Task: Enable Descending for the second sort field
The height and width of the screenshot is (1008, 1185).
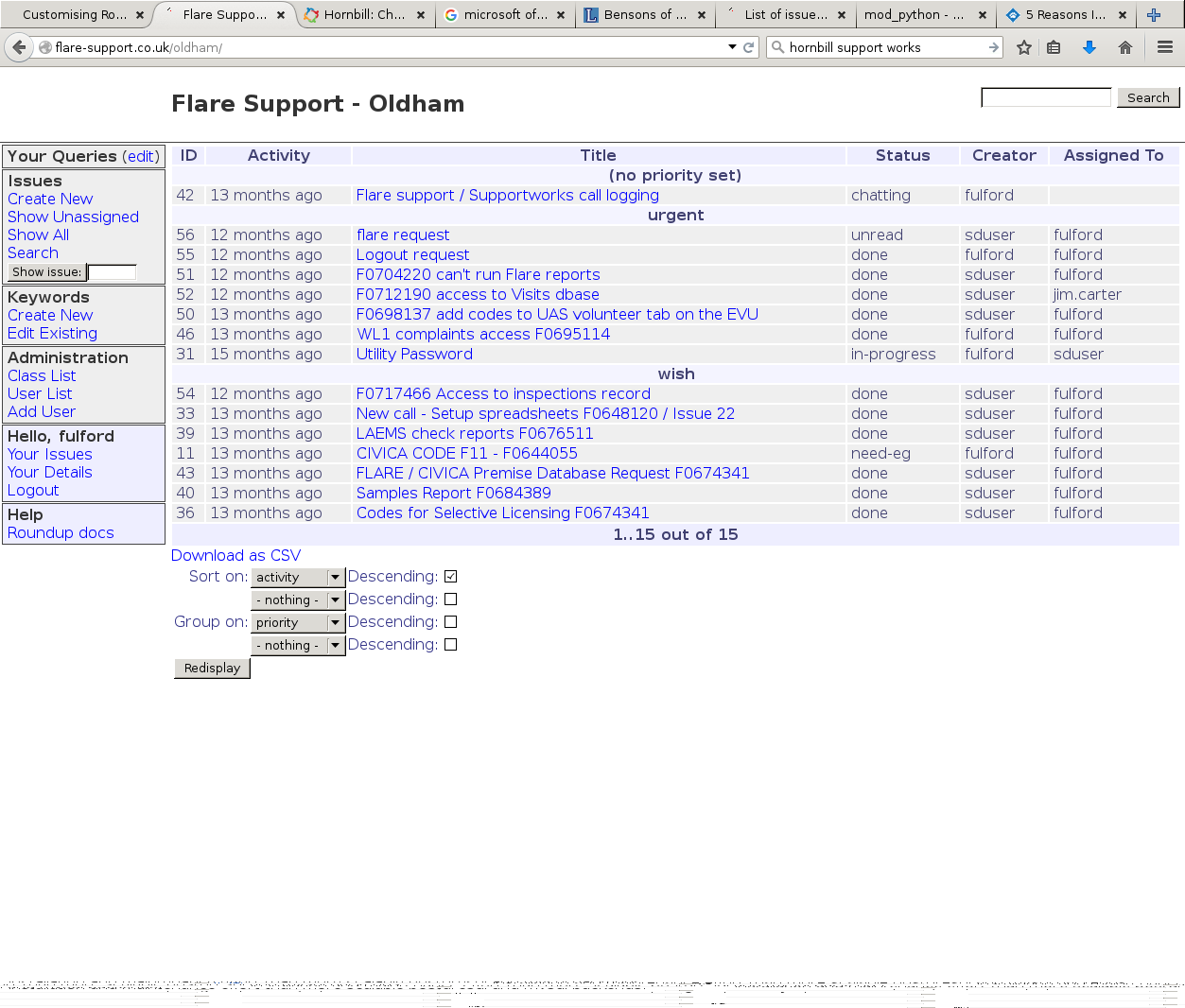Action: 451,600
